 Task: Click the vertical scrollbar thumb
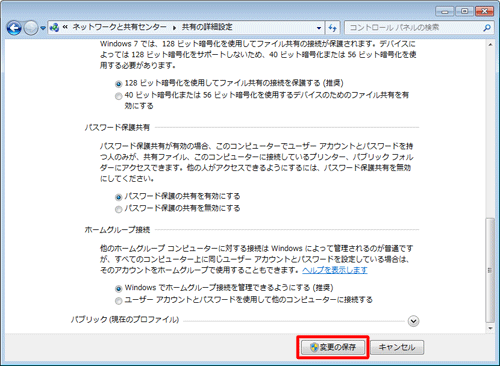point(490,270)
